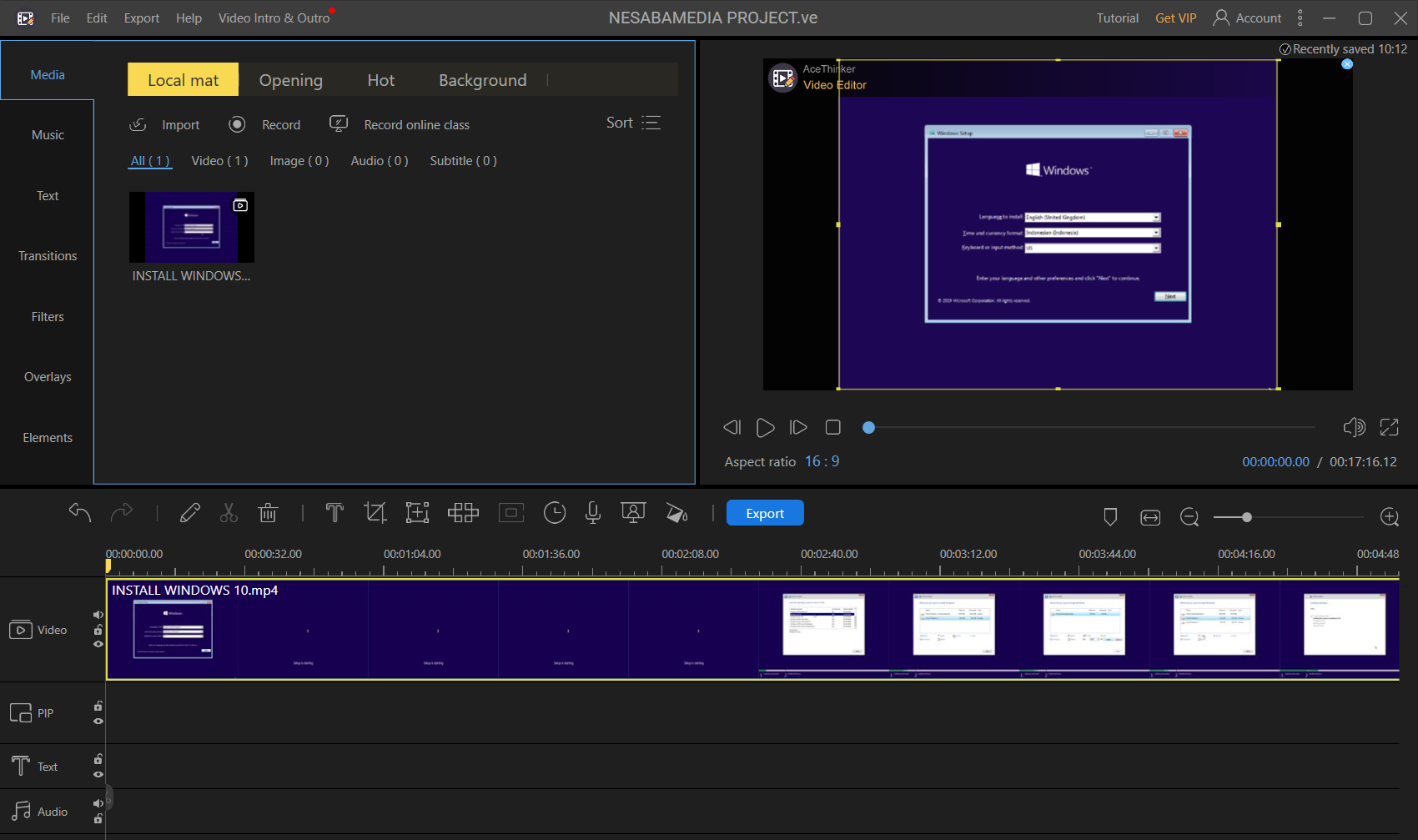
Task: Filter media by Video ( 1 )
Action: point(219,161)
